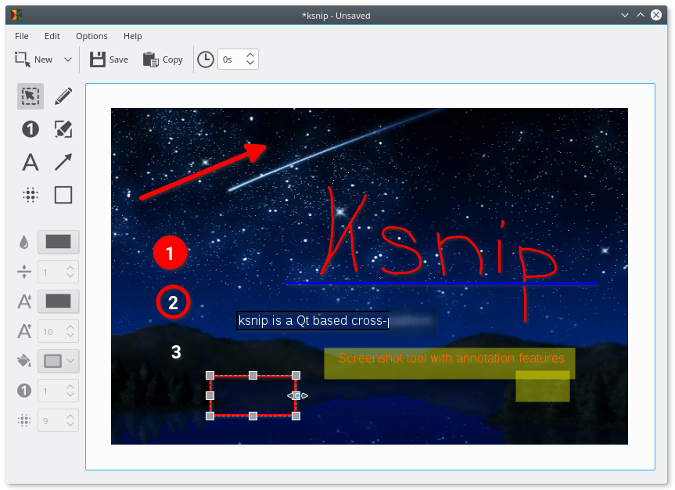675x490 pixels.
Task: Activate the Text tool
Action: pos(31,163)
